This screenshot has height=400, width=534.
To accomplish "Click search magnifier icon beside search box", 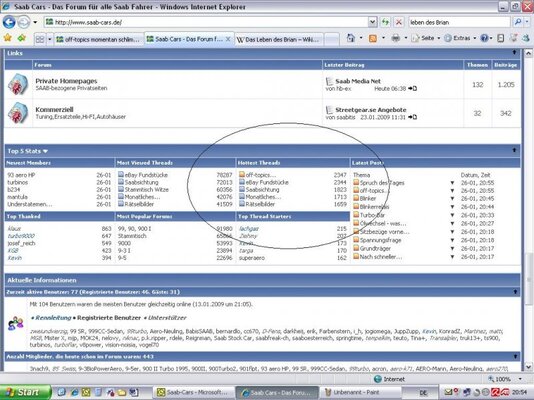I will [x=518, y=22].
